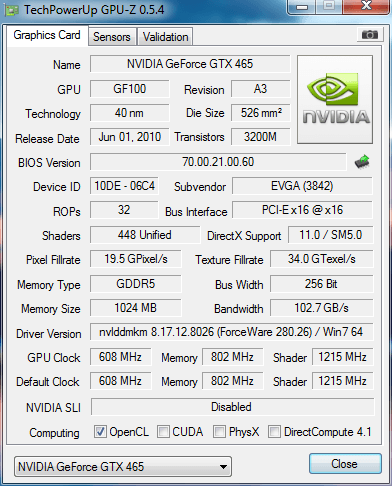Click the GPU-Z title bar app icon

(12, 10)
